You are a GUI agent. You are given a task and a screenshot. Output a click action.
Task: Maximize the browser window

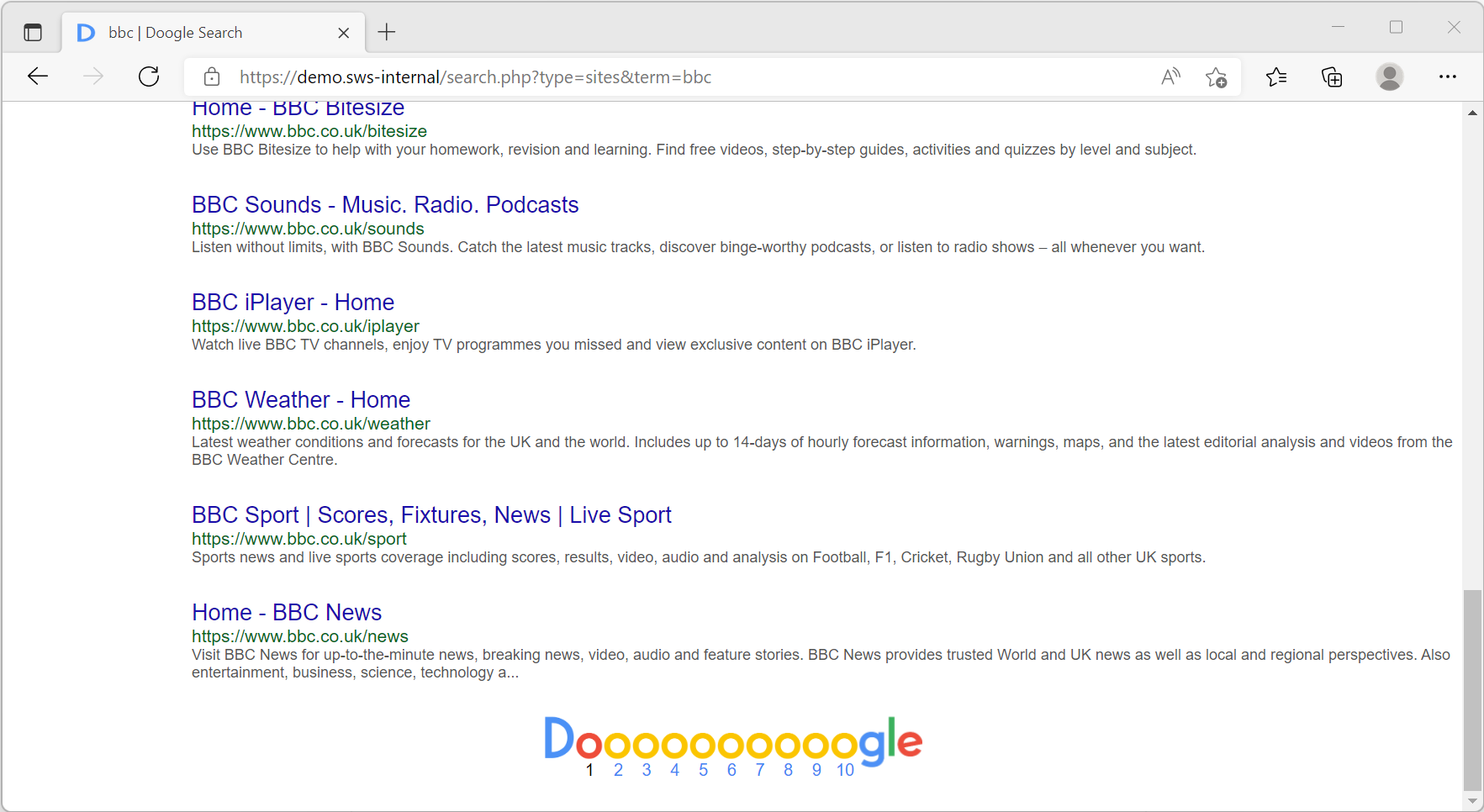point(1396,27)
